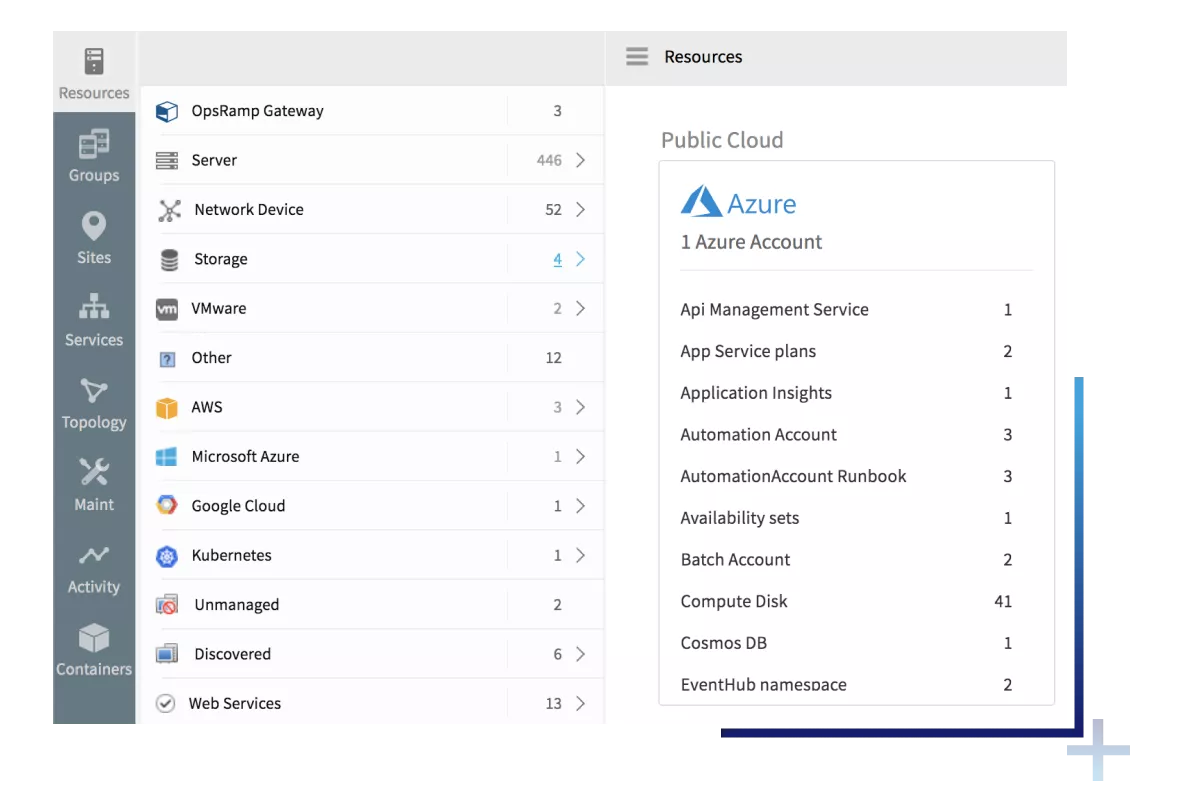Click the Other count 12
The width and height of the screenshot is (1200, 800).
pos(554,357)
